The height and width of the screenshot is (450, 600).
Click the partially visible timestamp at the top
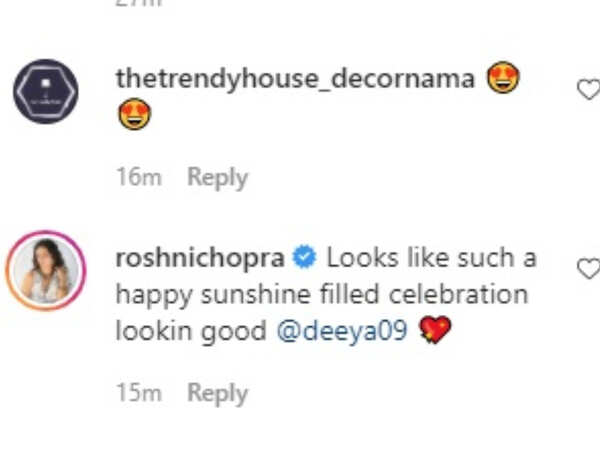point(142,5)
